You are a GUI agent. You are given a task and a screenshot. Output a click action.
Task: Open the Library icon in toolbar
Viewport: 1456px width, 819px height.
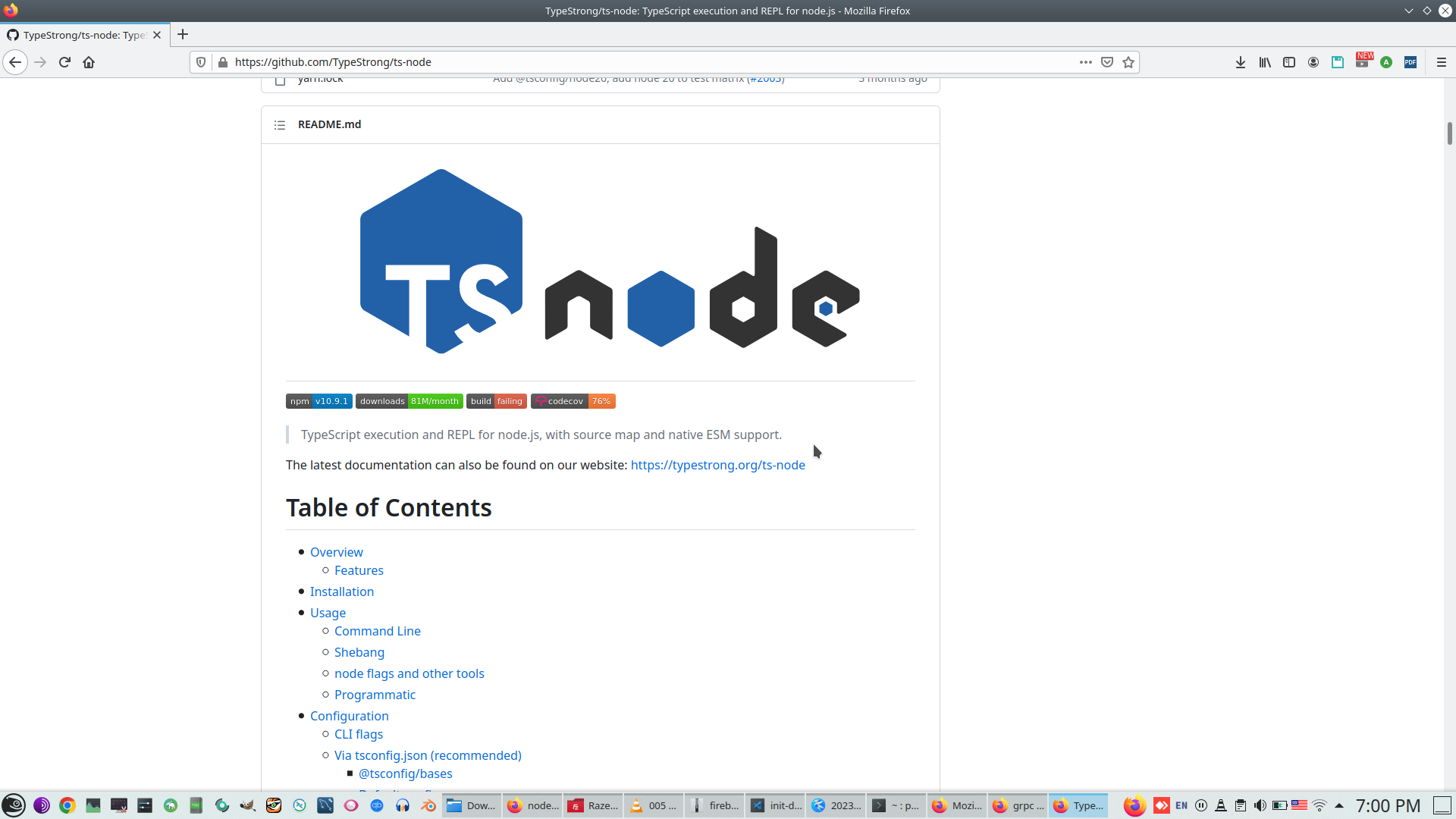coord(1265,62)
